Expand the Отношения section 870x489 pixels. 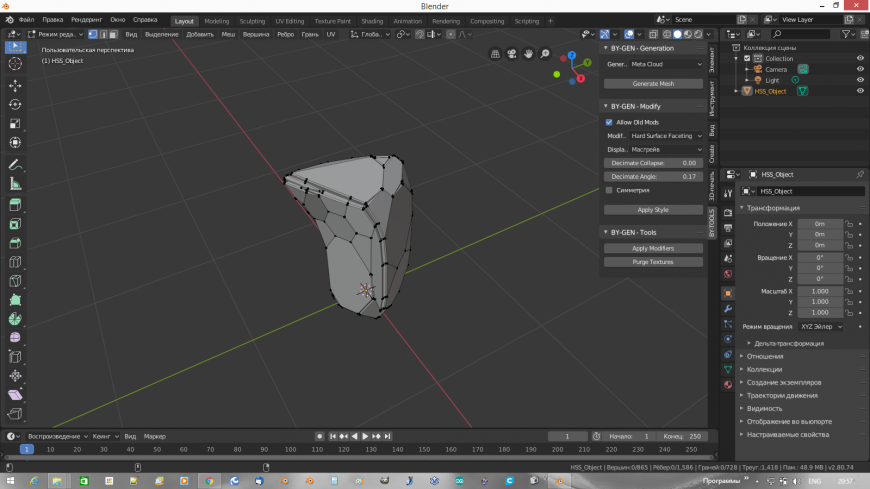(x=765, y=356)
